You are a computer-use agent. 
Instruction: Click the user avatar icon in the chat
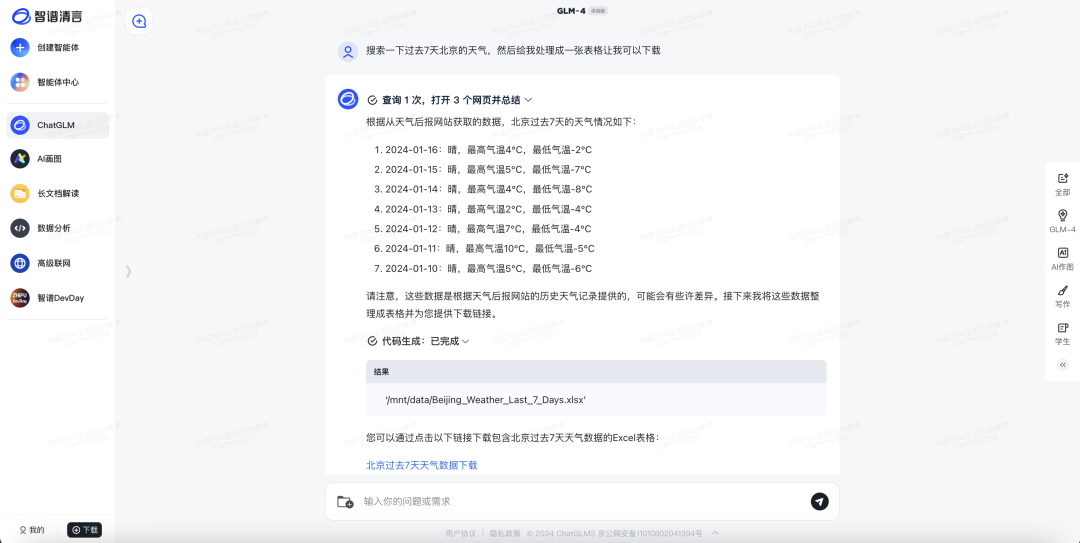pyautogui.click(x=348, y=51)
